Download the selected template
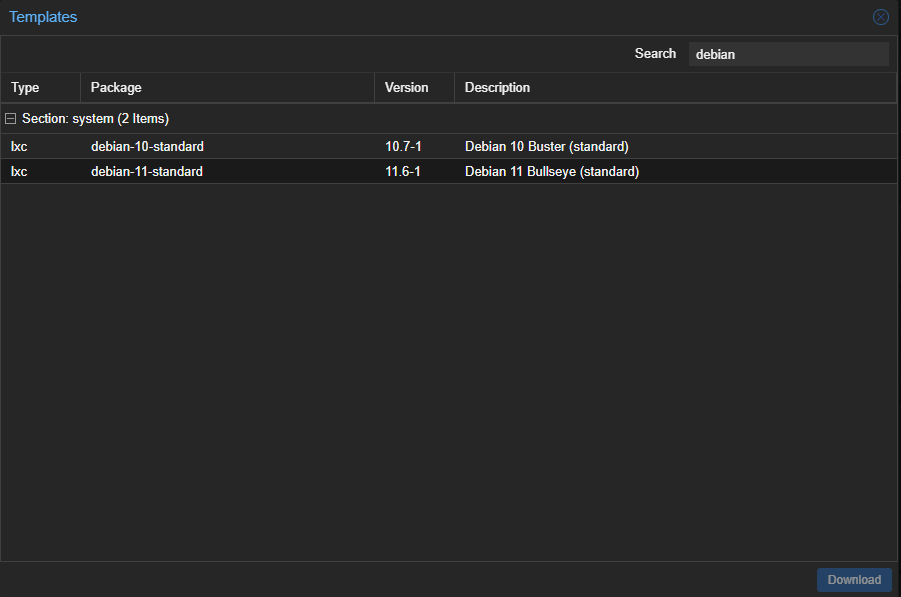Image resolution: width=901 pixels, height=597 pixels. [x=854, y=580]
